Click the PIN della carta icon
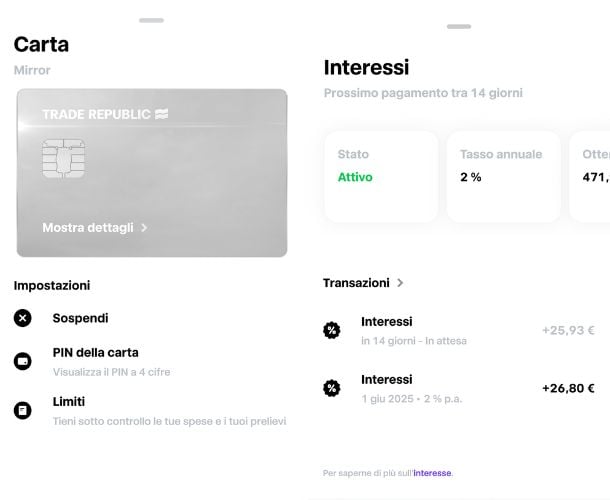Viewport: 610px width, 500px height. click(x=23, y=361)
